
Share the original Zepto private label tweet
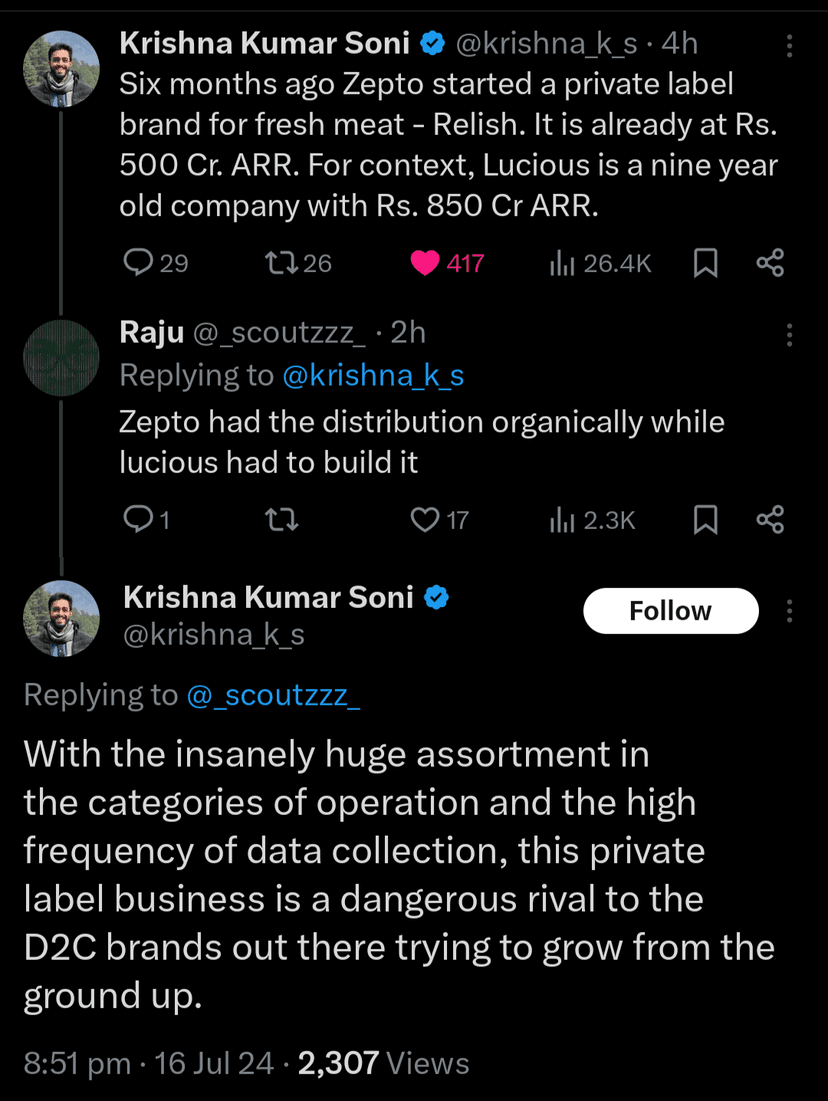770,263
